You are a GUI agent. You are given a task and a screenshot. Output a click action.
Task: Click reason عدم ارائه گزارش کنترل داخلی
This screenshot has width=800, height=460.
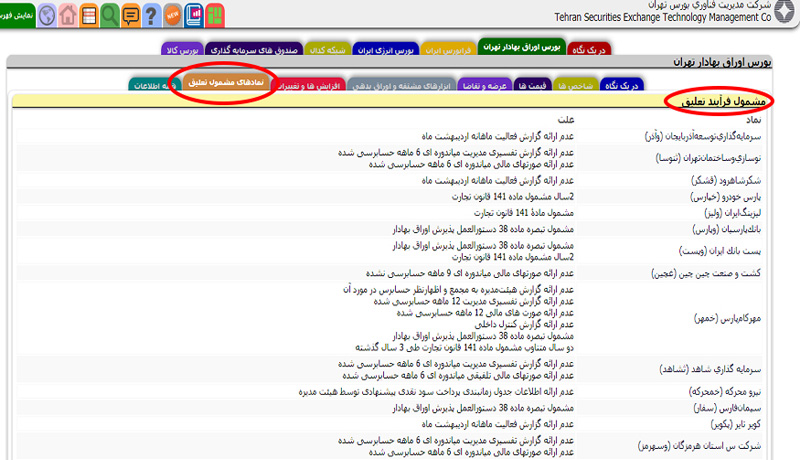[x=524, y=324]
